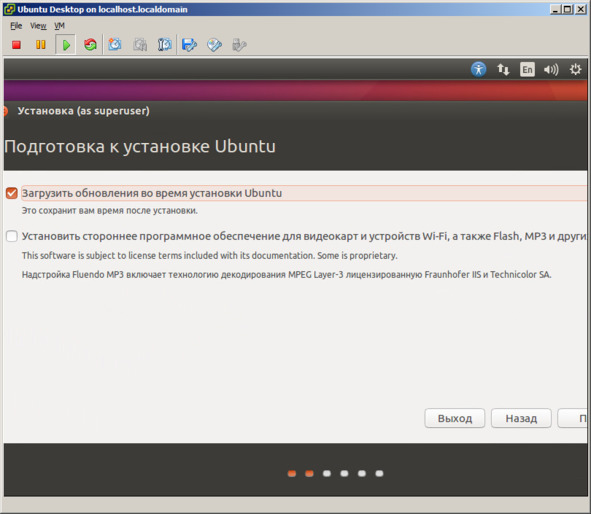Pause the virtual machine
Screen dimensions: 591x514
(x=41, y=45)
